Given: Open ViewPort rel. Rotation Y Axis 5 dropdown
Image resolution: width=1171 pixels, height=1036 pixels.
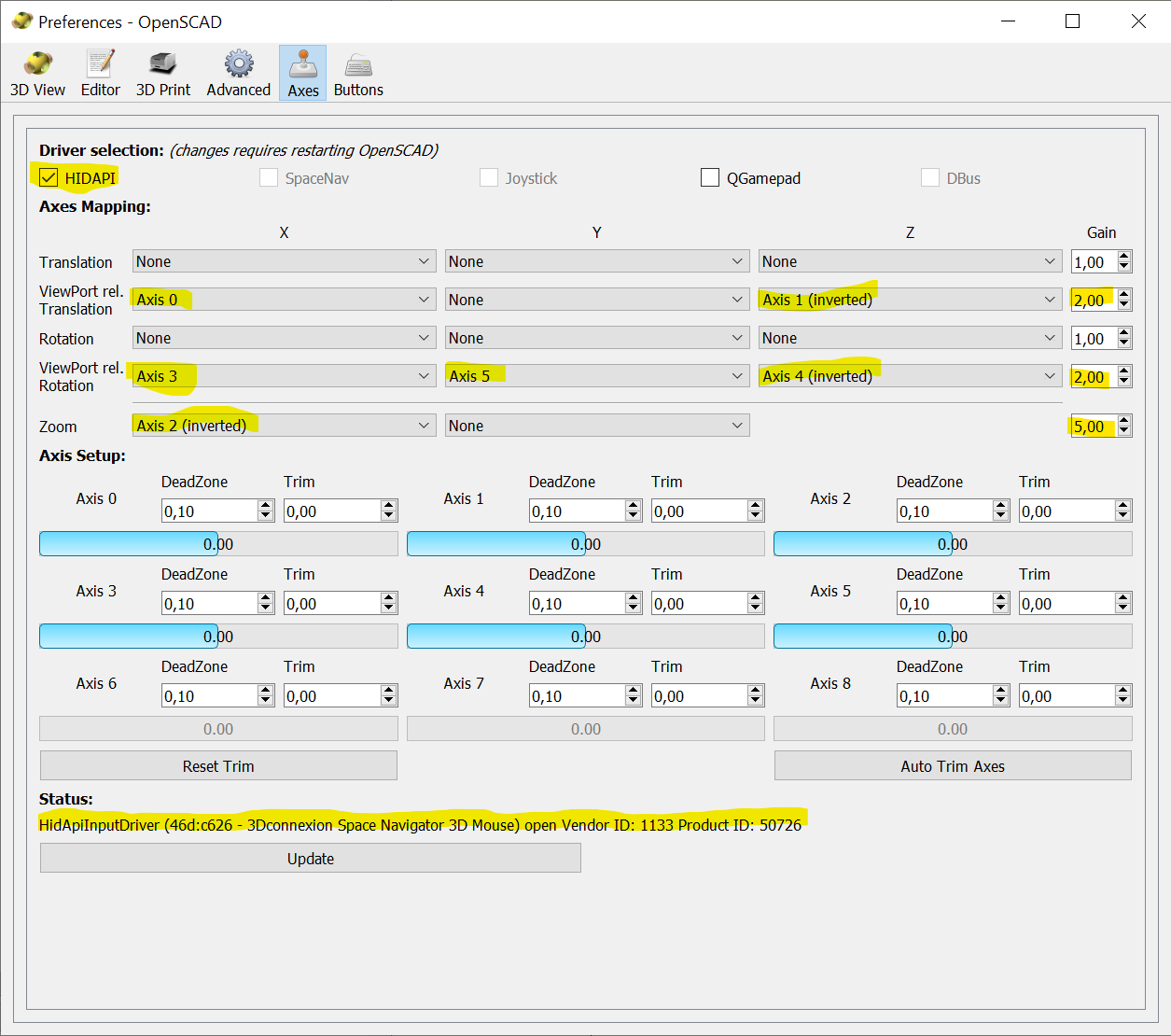Looking at the screenshot, I should click(596, 376).
